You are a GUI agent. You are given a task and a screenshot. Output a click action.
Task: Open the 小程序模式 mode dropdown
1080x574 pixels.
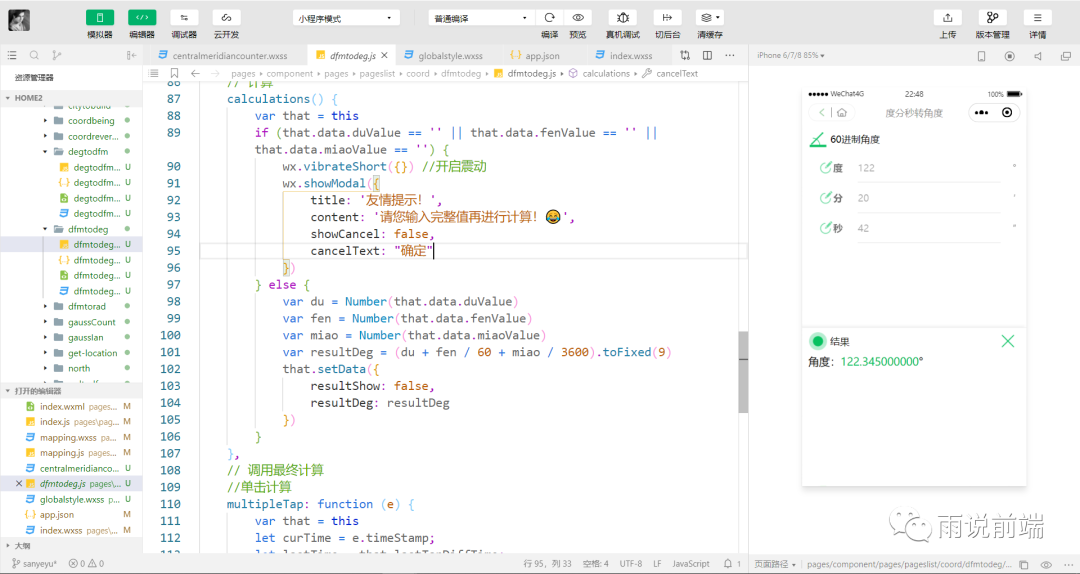[346, 18]
